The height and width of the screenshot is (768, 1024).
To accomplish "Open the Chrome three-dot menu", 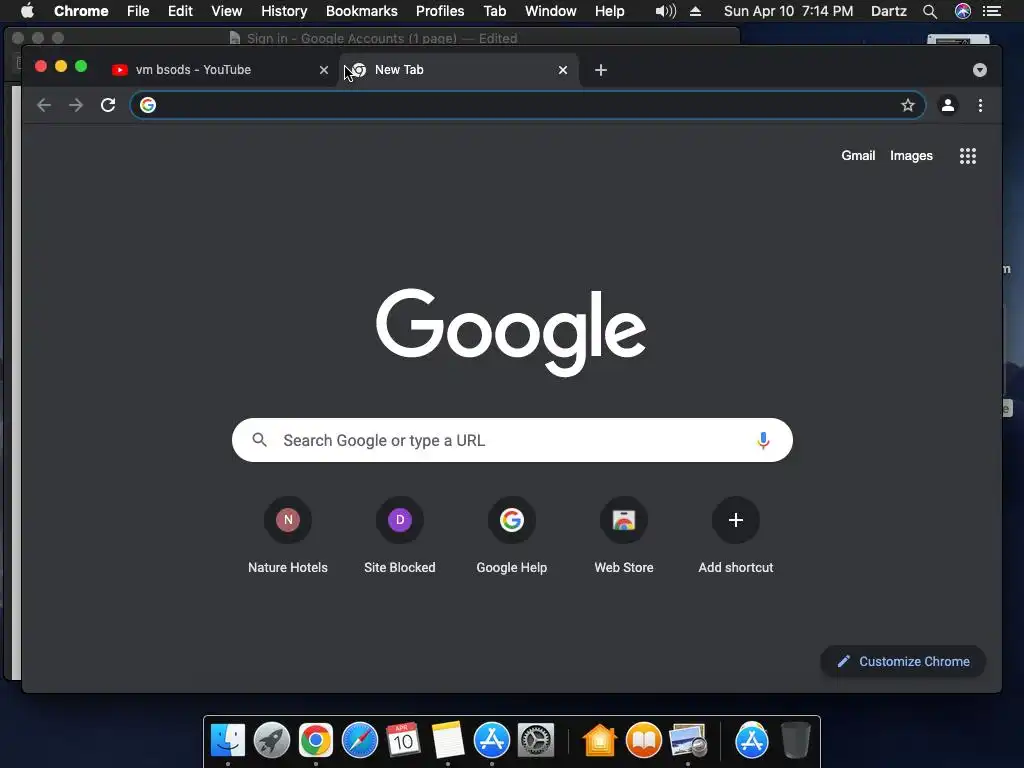I will pyautogui.click(x=980, y=105).
